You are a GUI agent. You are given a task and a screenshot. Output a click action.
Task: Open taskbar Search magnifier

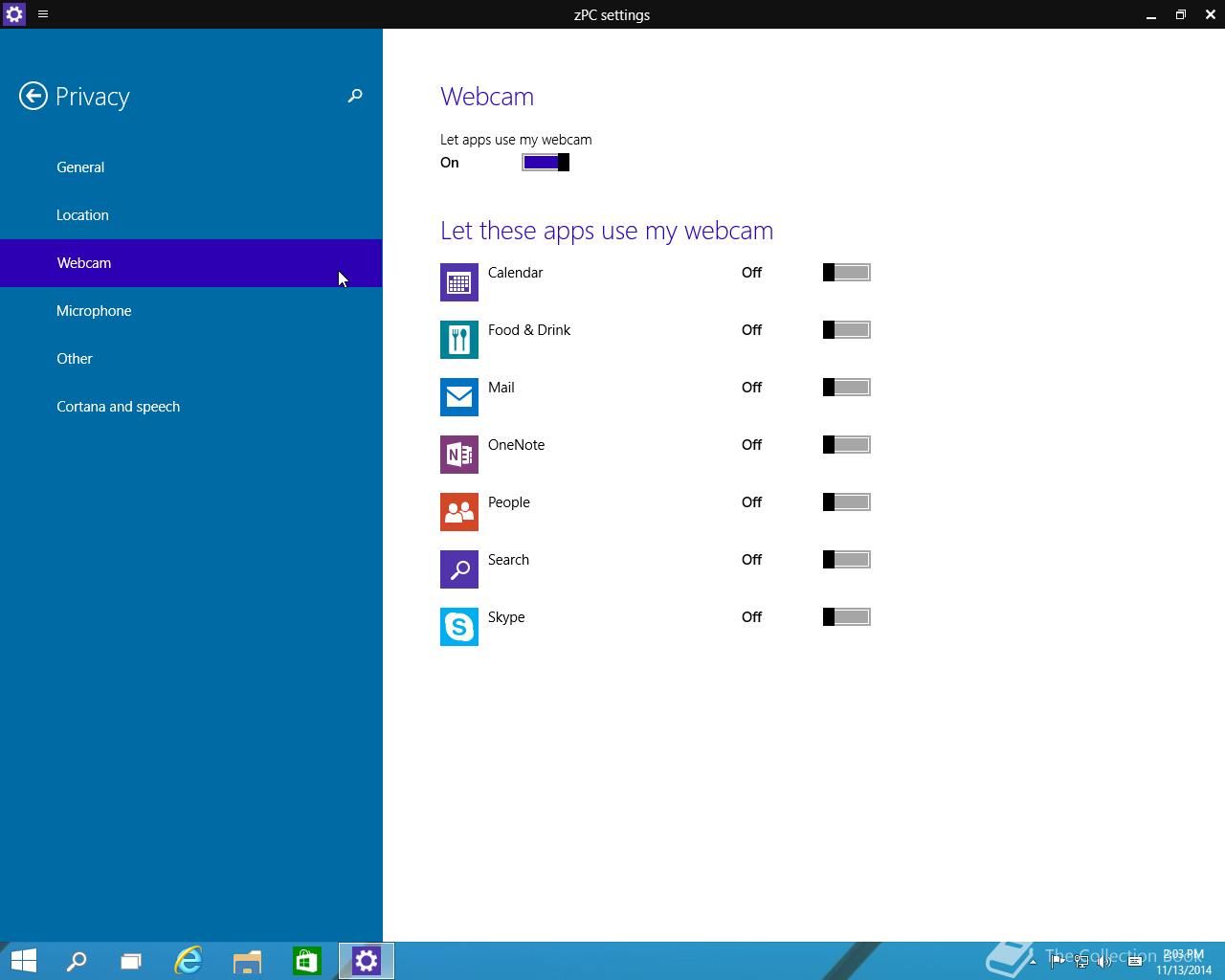[x=76, y=961]
